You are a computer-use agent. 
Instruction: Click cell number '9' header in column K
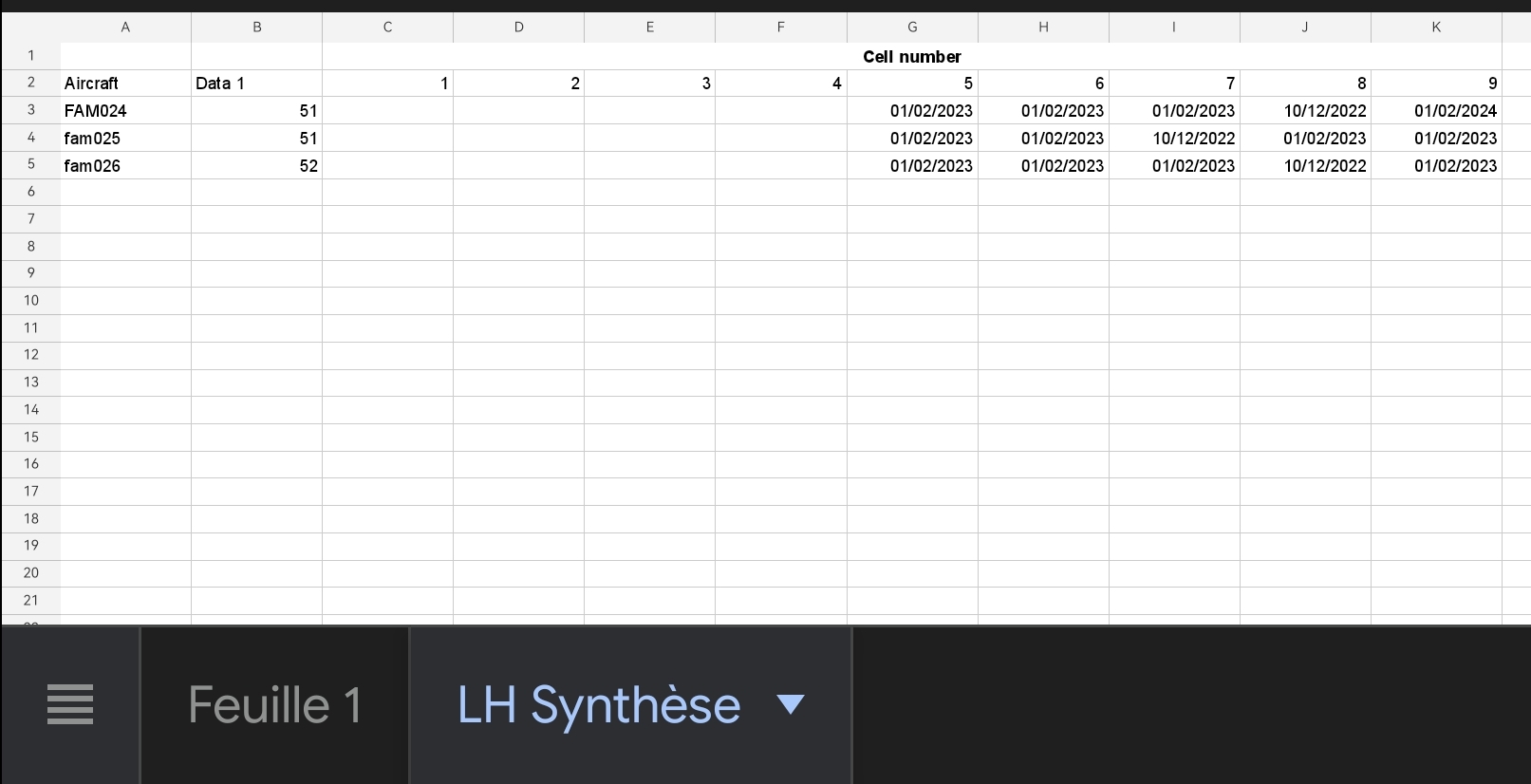click(1436, 84)
